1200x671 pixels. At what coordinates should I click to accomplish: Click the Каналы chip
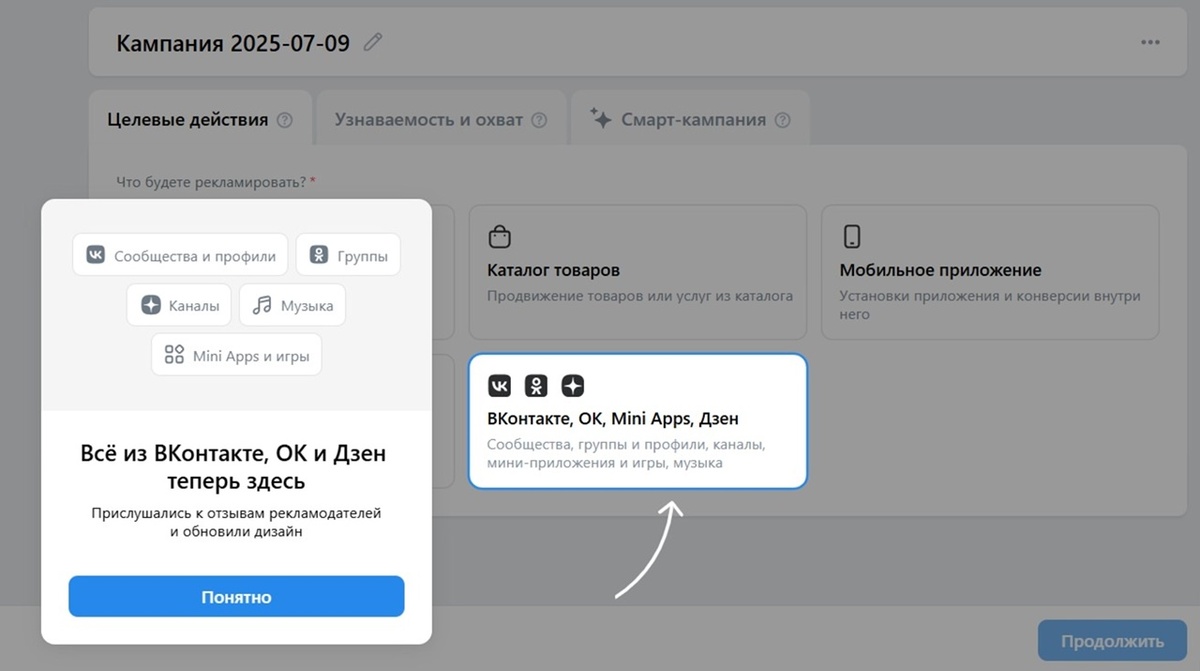click(180, 305)
